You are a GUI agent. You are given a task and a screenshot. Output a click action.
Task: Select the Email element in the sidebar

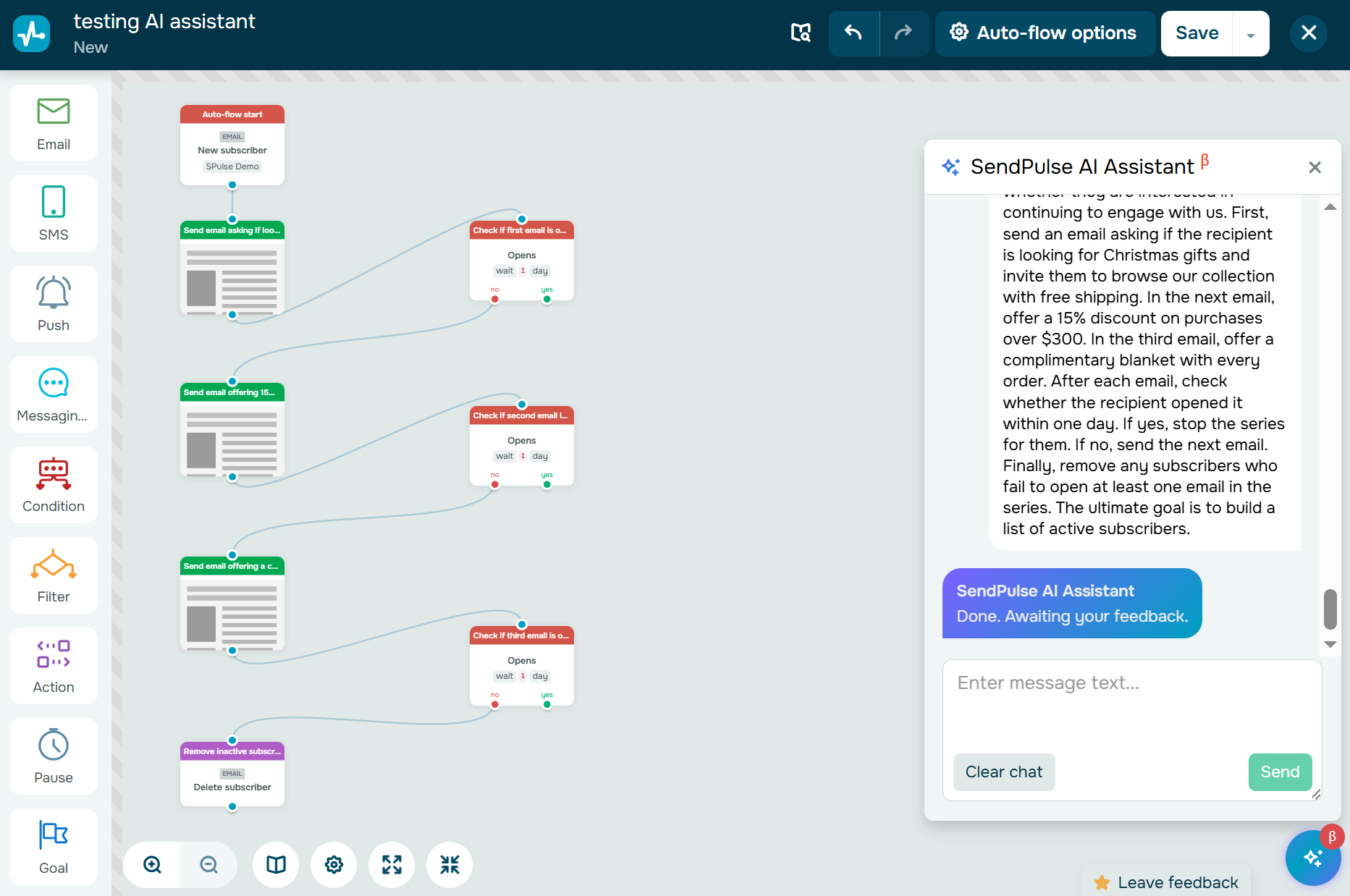(53, 122)
